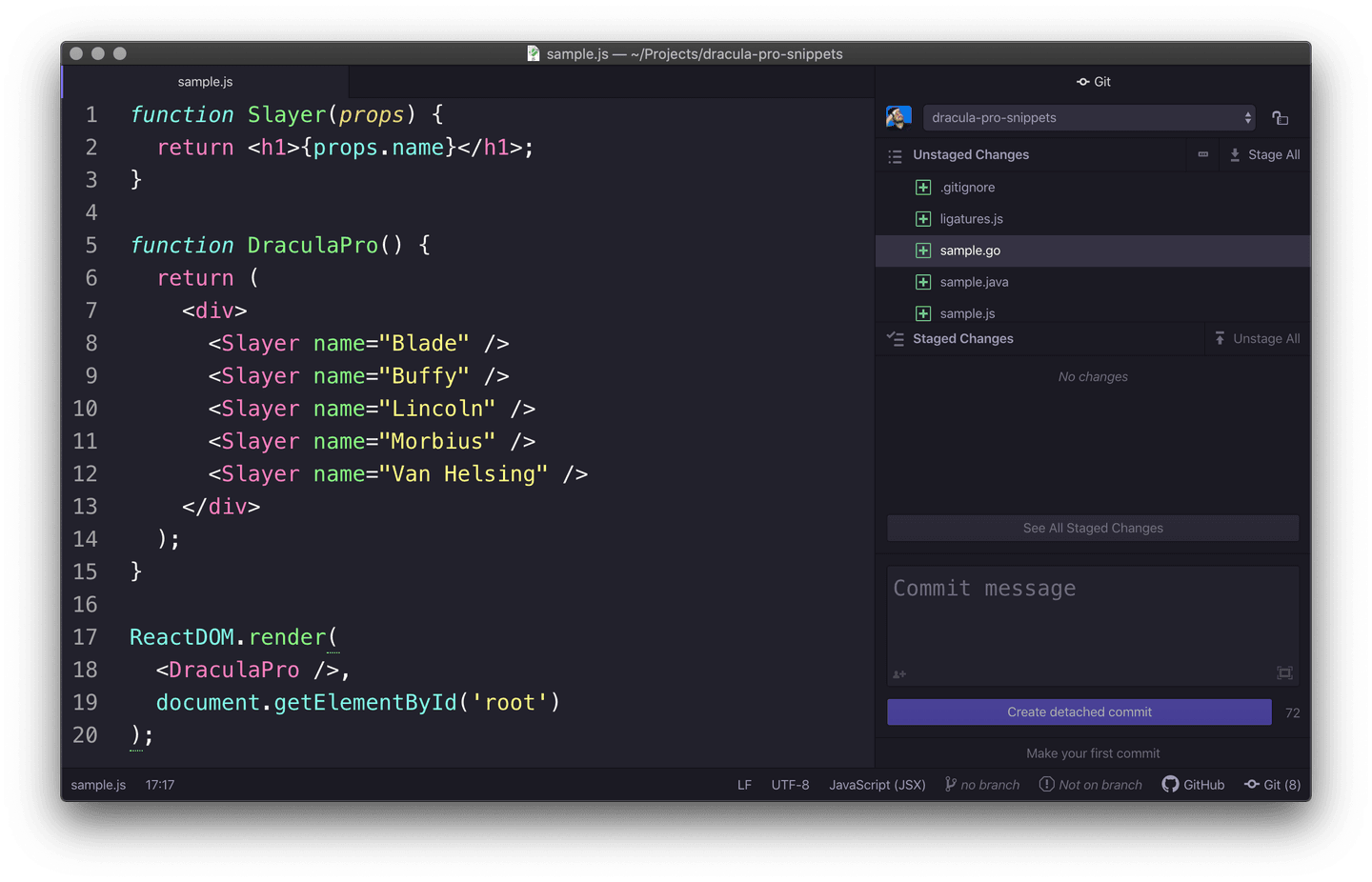Screen dimensions: 1372x882
Task: Switch to the sample.js editor tab
Action: pyautogui.click(x=205, y=81)
